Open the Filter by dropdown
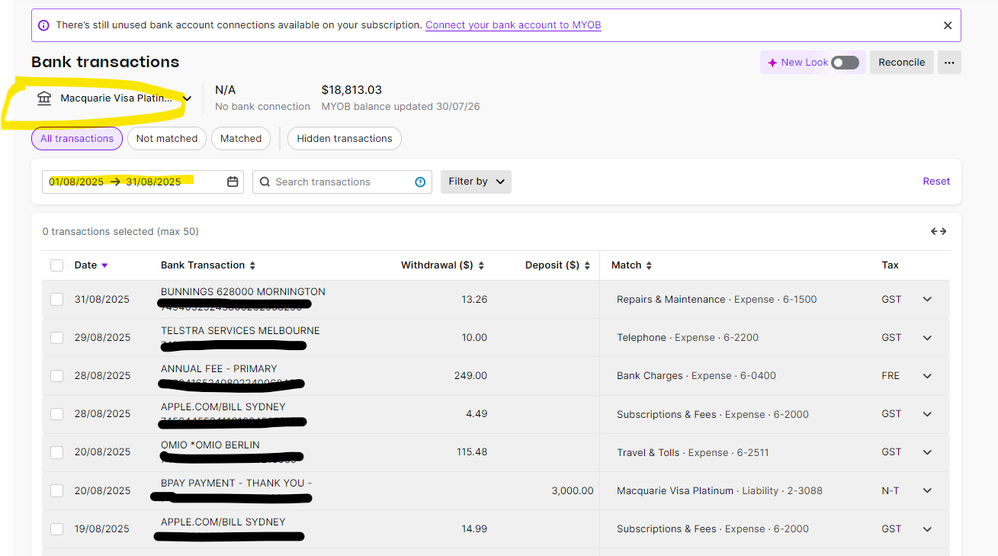 475,181
